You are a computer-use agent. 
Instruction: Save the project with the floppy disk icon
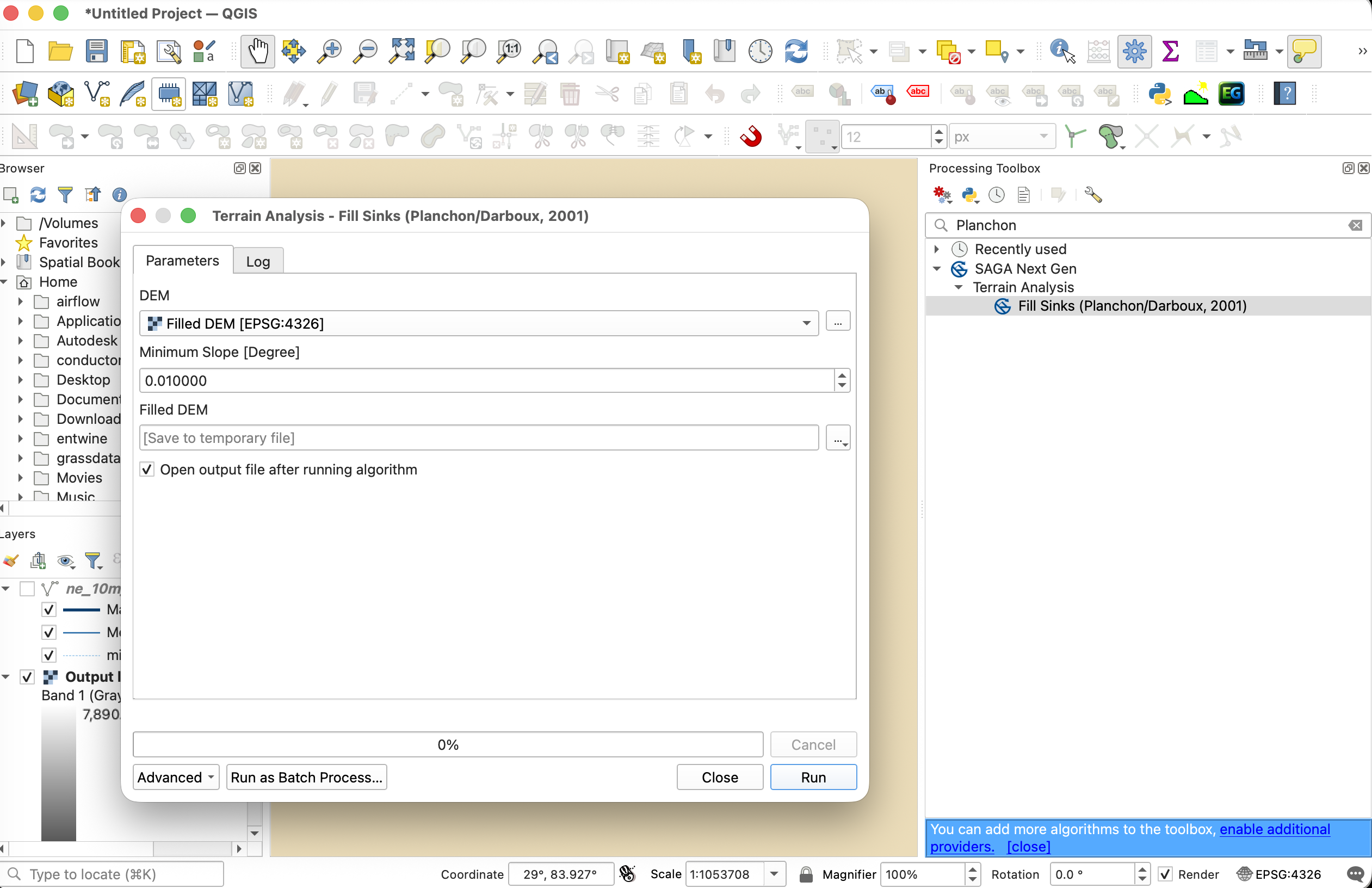[x=96, y=51]
